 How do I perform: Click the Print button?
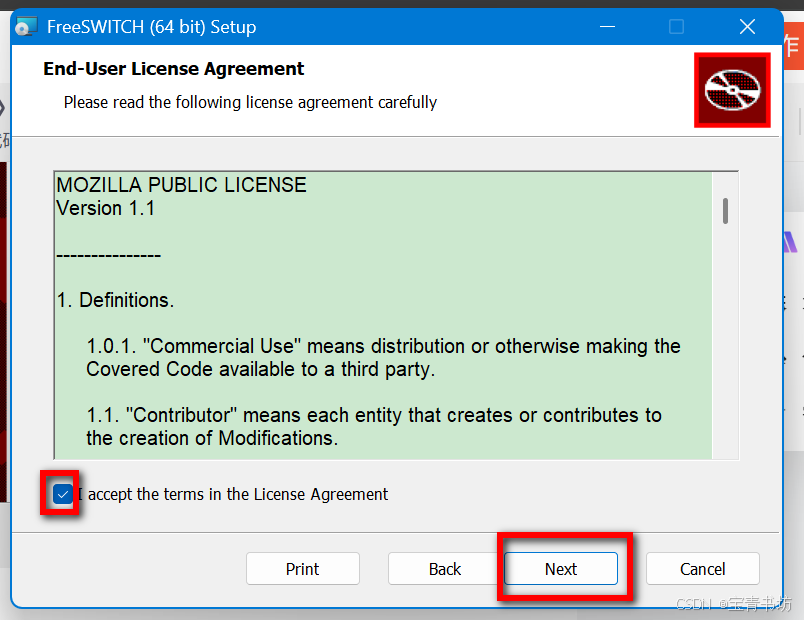pyautogui.click(x=303, y=569)
